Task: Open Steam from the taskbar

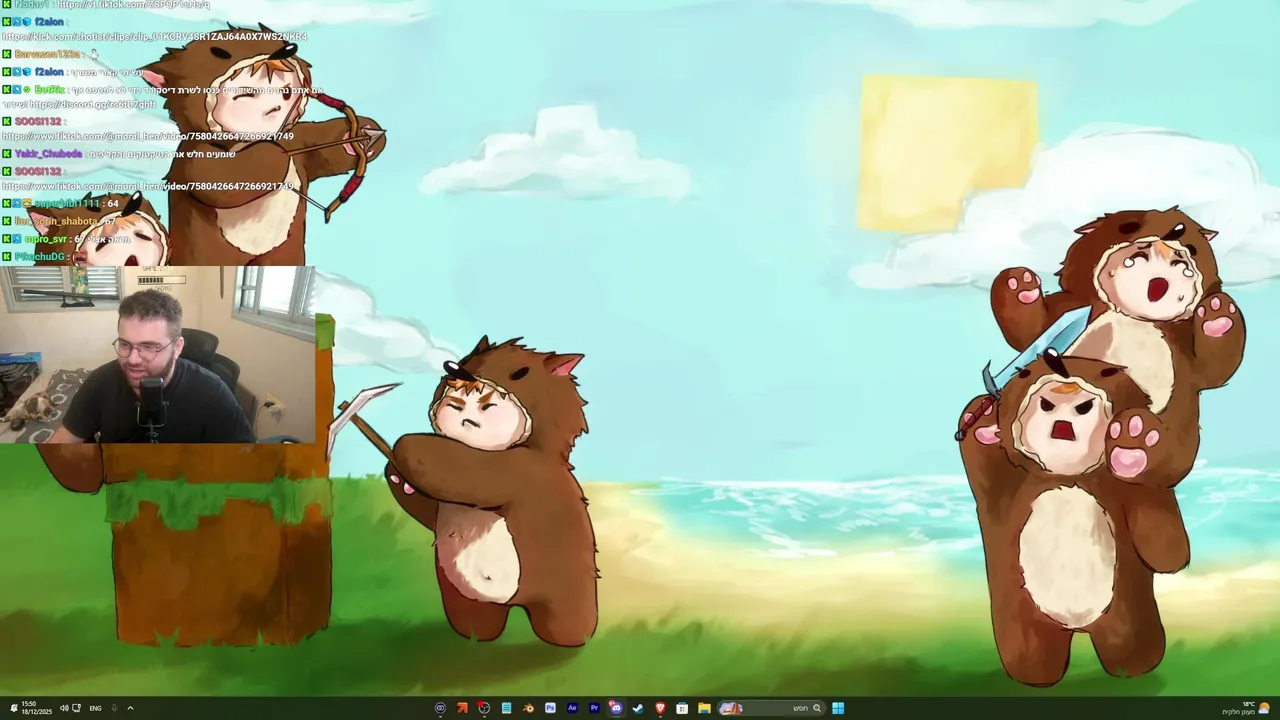Action: tap(638, 708)
